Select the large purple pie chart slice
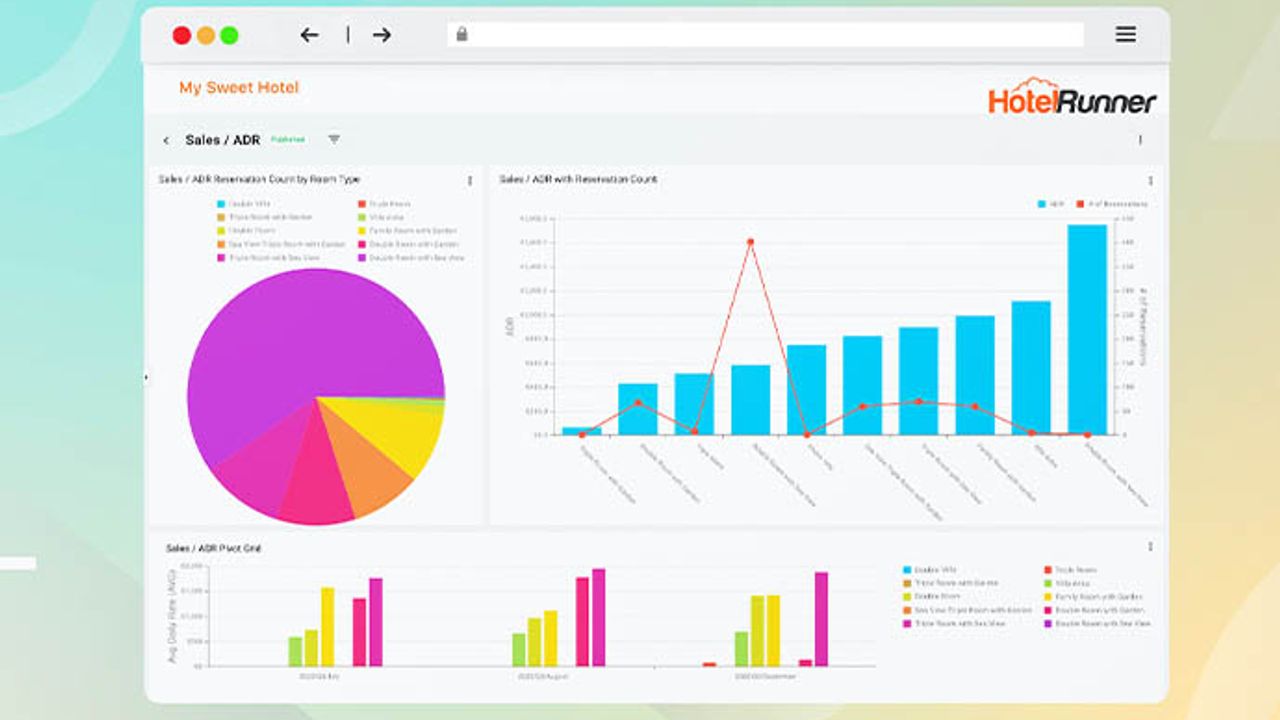This screenshot has width=1280, height=720. (x=300, y=340)
